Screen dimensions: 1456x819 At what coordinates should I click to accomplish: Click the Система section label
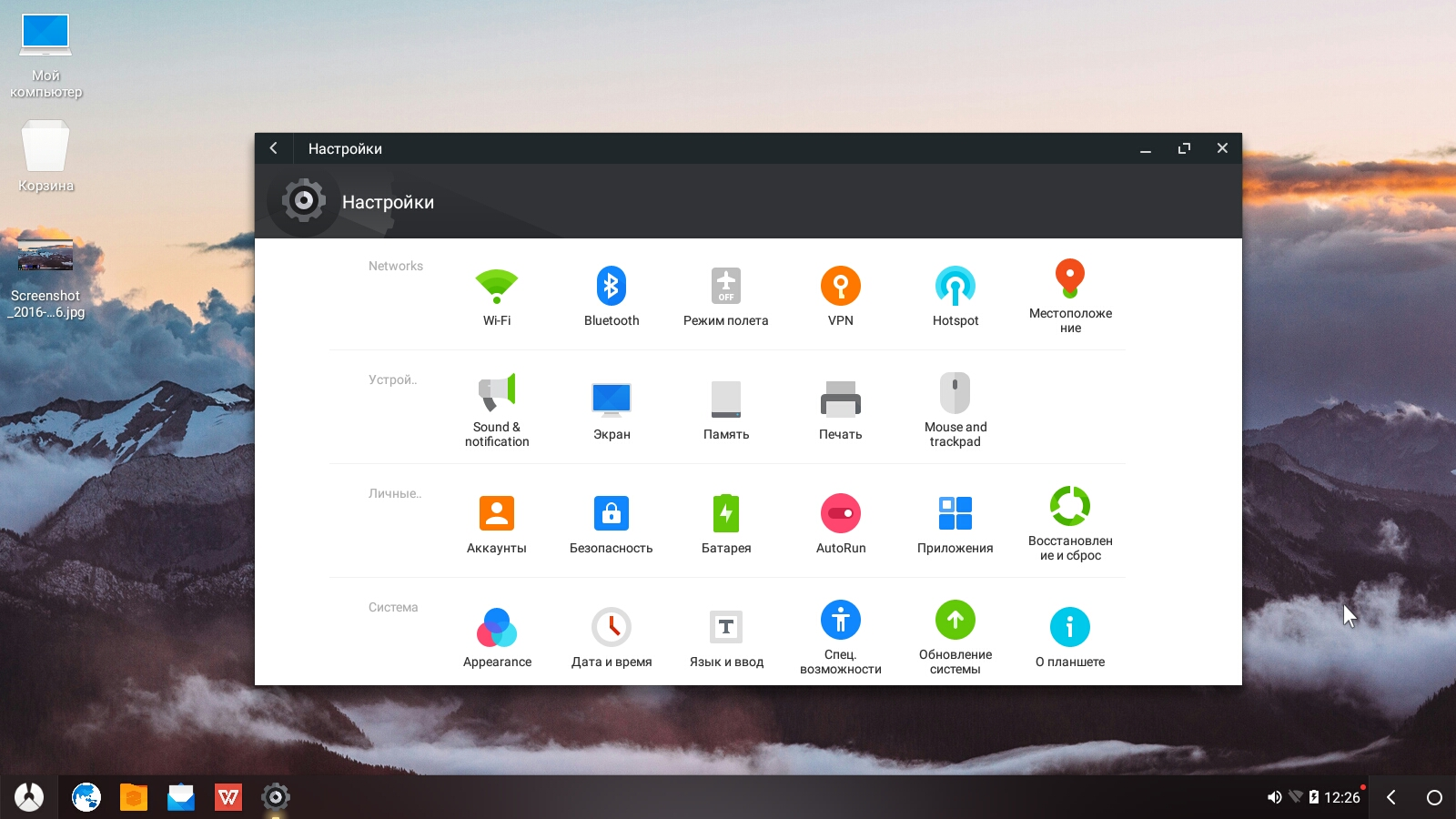[x=393, y=607]
